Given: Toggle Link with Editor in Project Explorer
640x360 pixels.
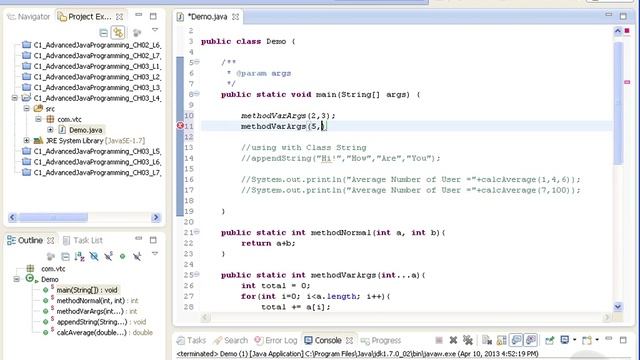Looking at the screenshot, I should point(118,33).
